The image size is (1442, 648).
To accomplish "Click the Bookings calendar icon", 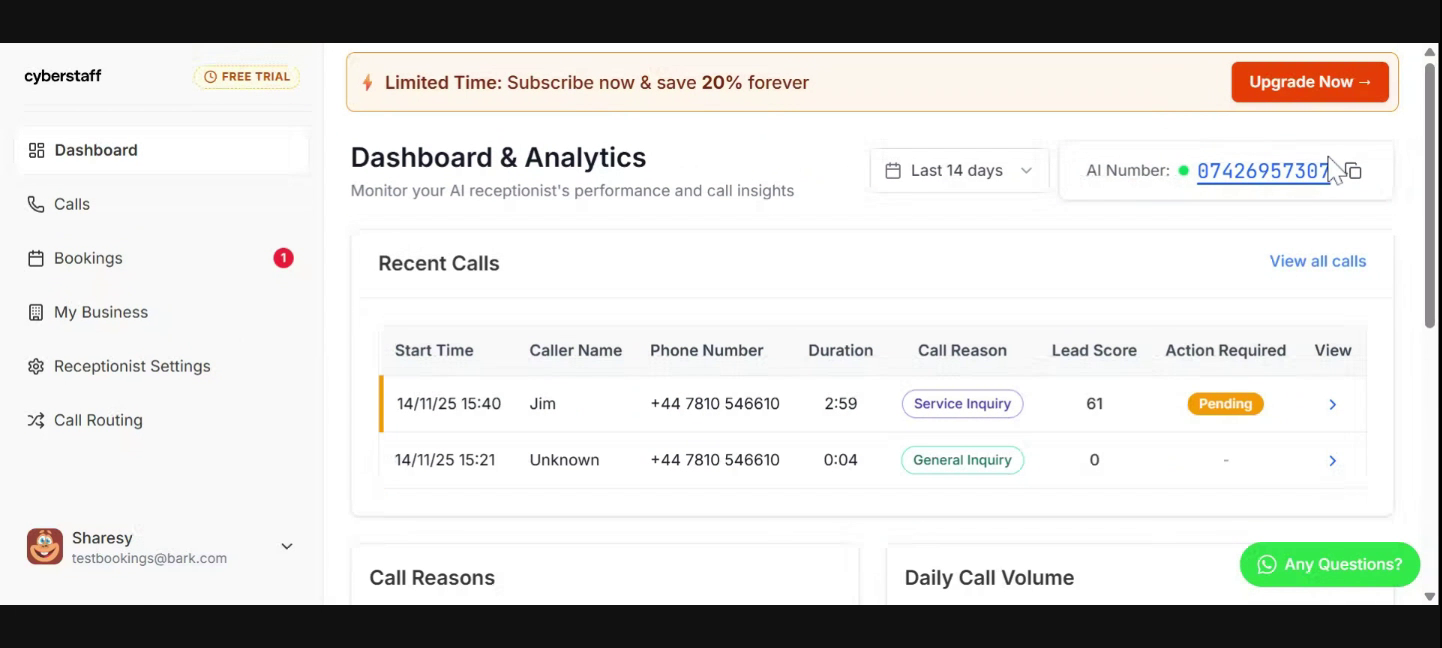I will point(36,259).
